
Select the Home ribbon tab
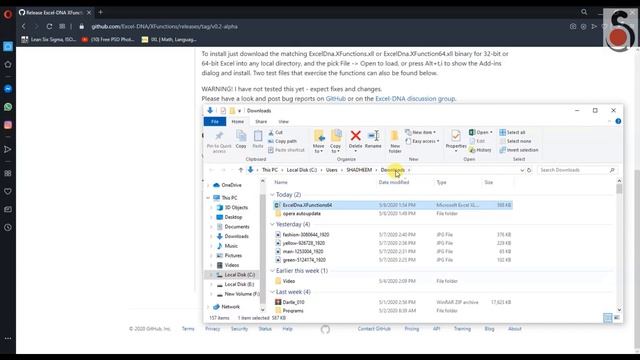pos(238,122)
